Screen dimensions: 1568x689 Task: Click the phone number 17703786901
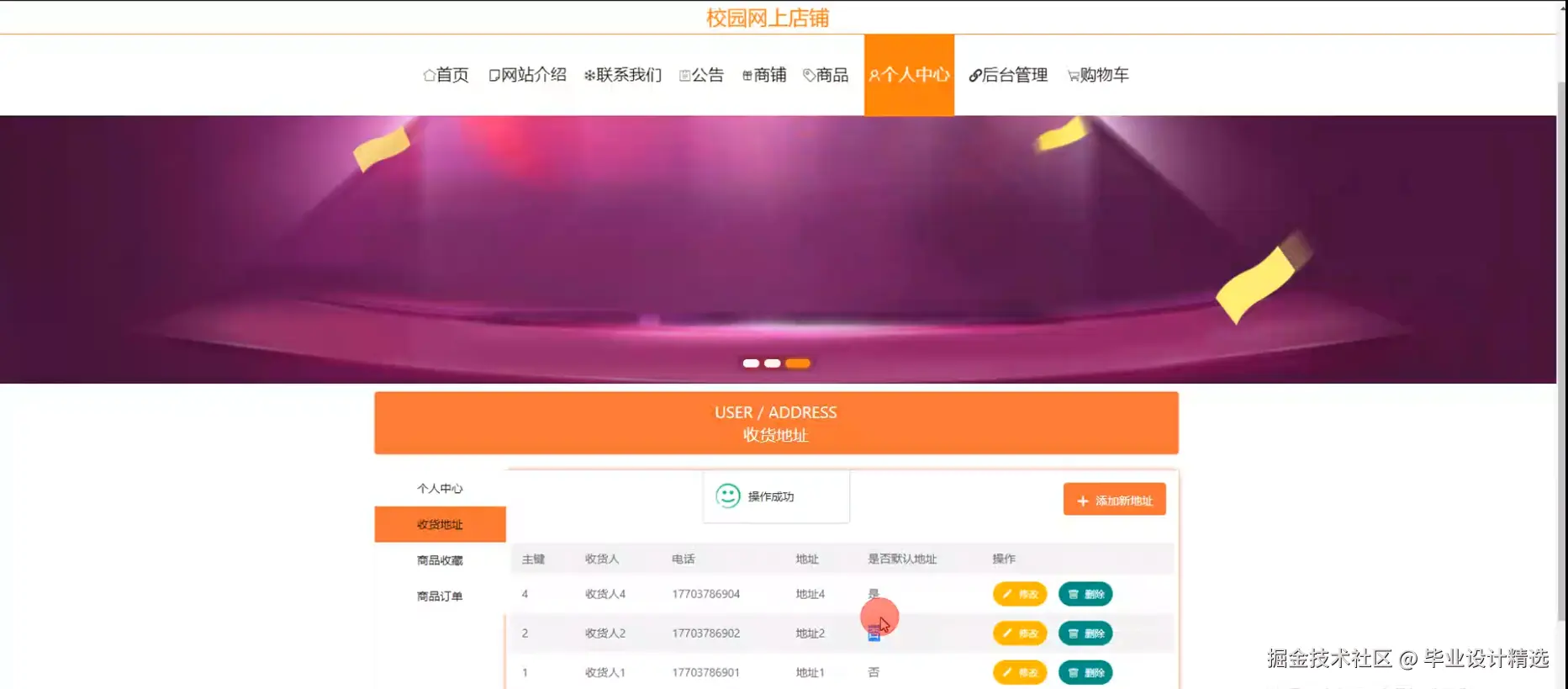[705, 672]
